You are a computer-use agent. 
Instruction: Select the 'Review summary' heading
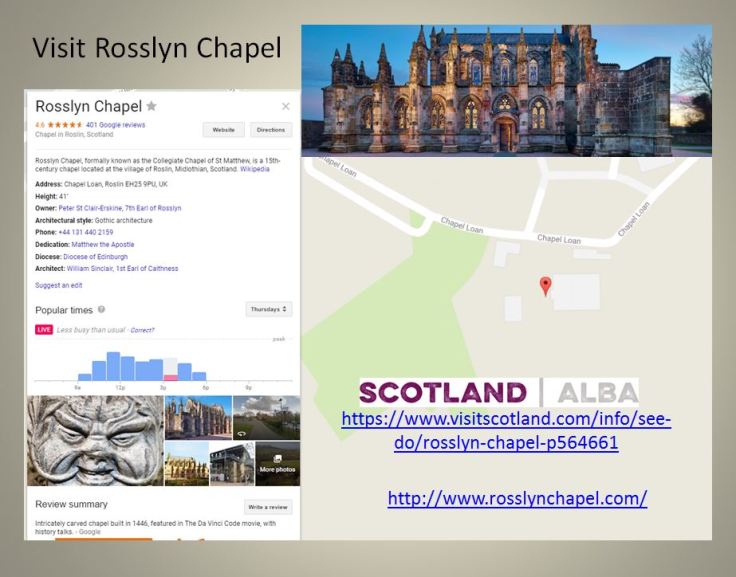(x=71, y=504)
